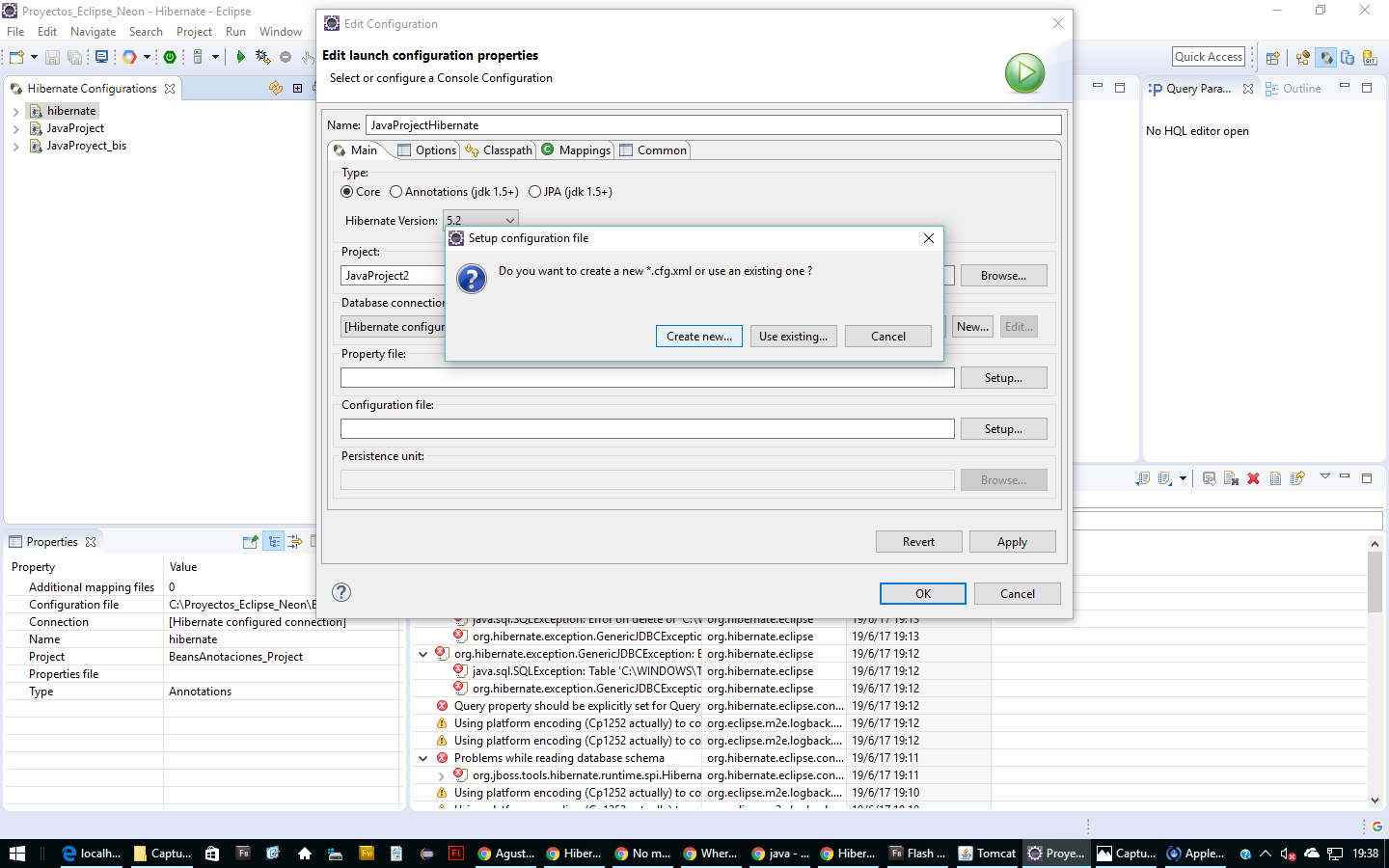
Task: Switch to the Options tab
Action: pyautogui.click(x=427, y=150)
